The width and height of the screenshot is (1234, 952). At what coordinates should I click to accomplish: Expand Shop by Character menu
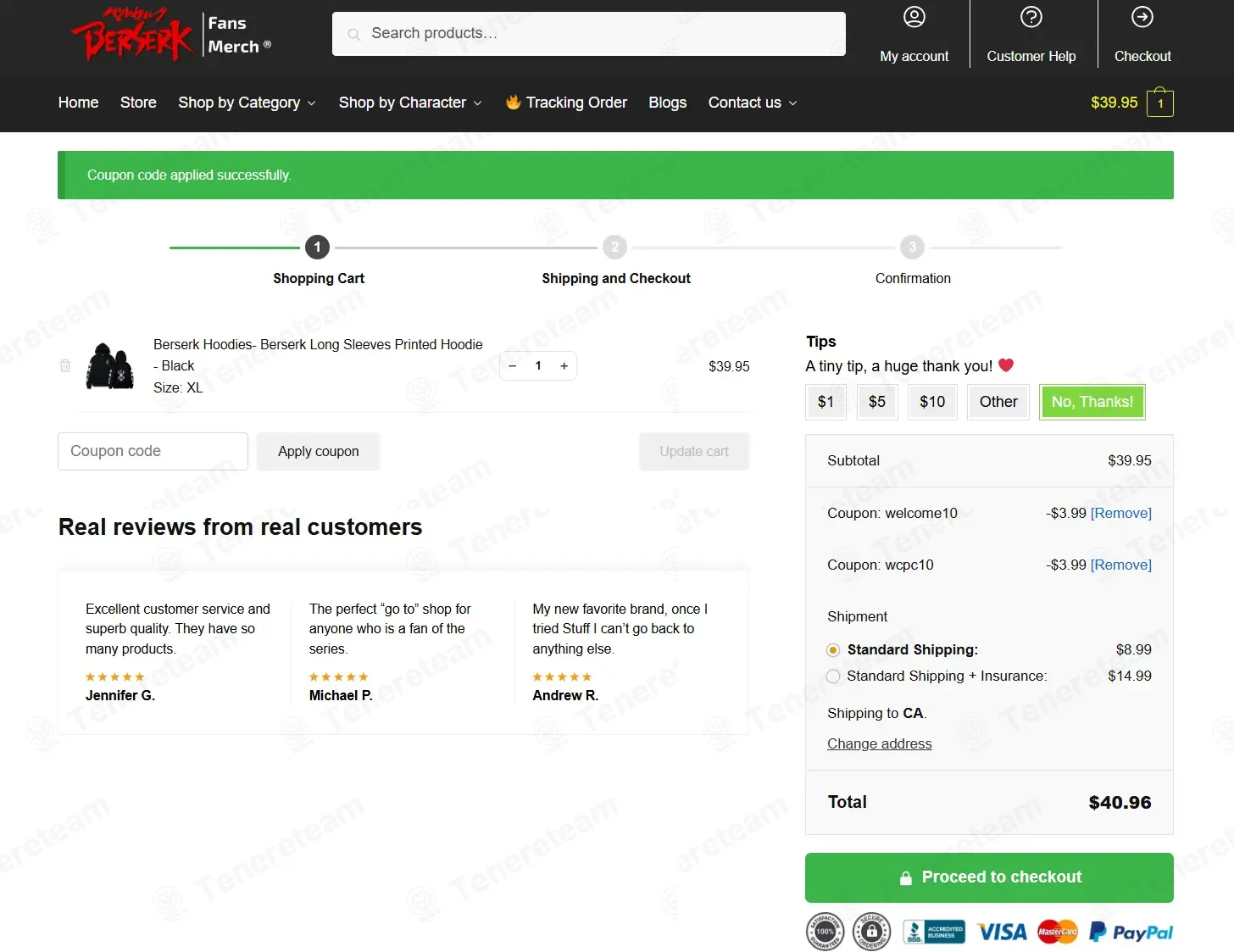tap(410, 103)
